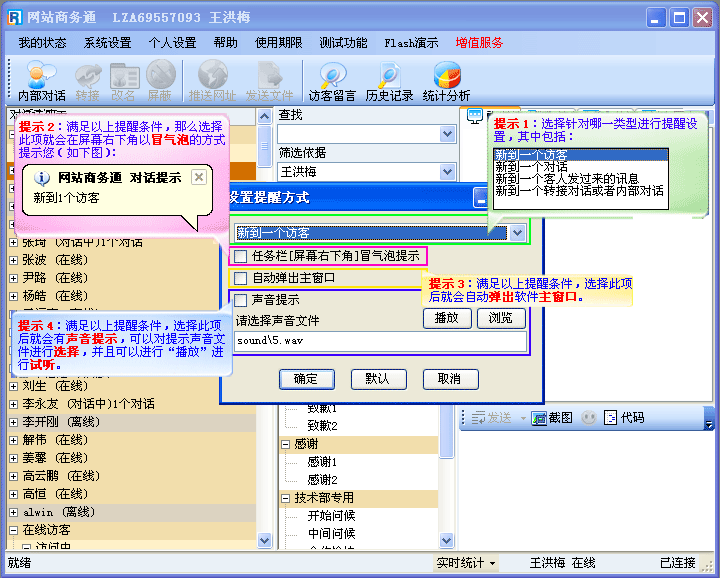Image resolution: width=720 pixels, height=578 pixels.
Task: Close the 对话提示 balloon popup
Action: pyautogui.click(x=198, y=177)
